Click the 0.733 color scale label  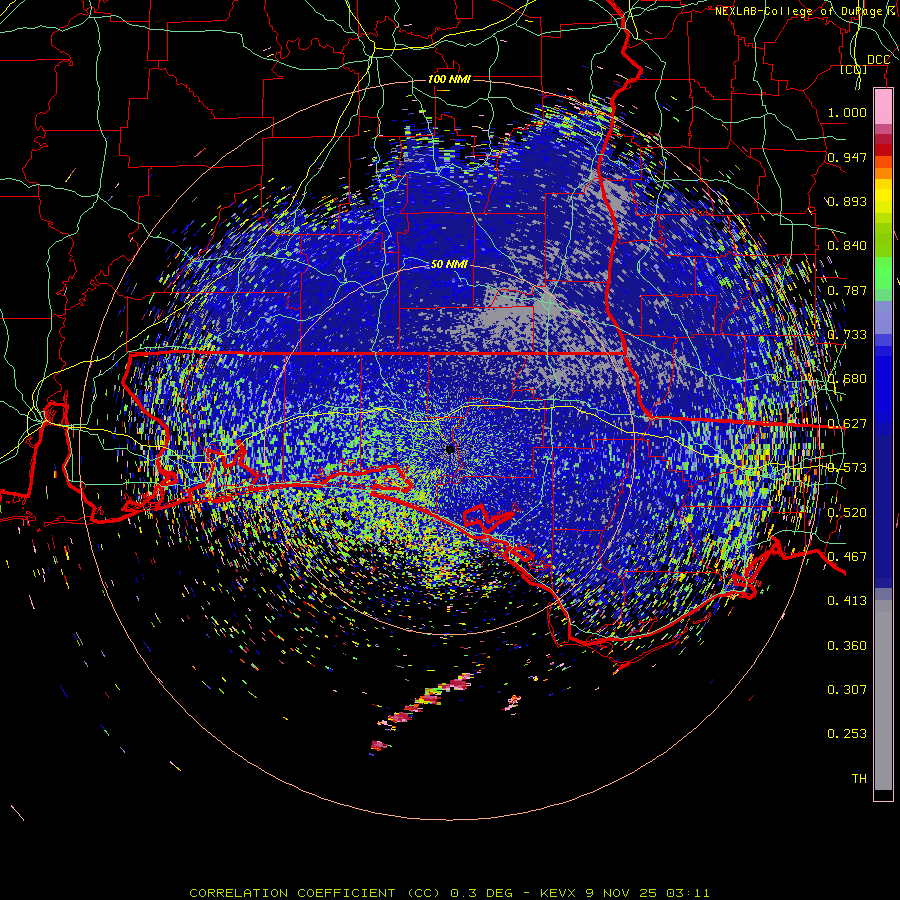[x=847, y=334]
